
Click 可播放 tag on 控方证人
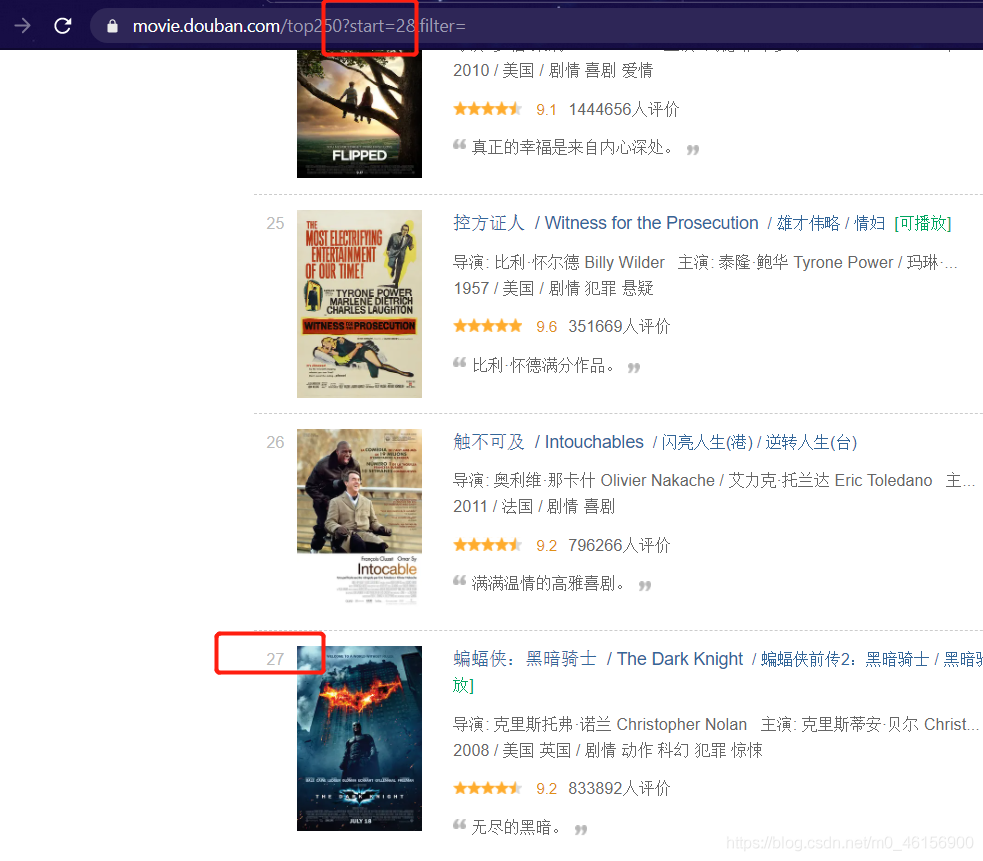pos(923,223)
